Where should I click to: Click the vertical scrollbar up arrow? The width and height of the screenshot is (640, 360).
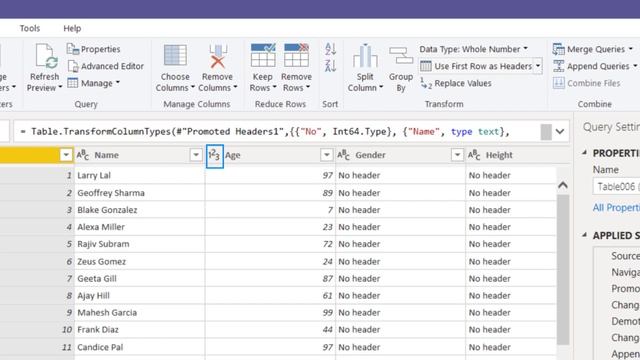[563, 185]
